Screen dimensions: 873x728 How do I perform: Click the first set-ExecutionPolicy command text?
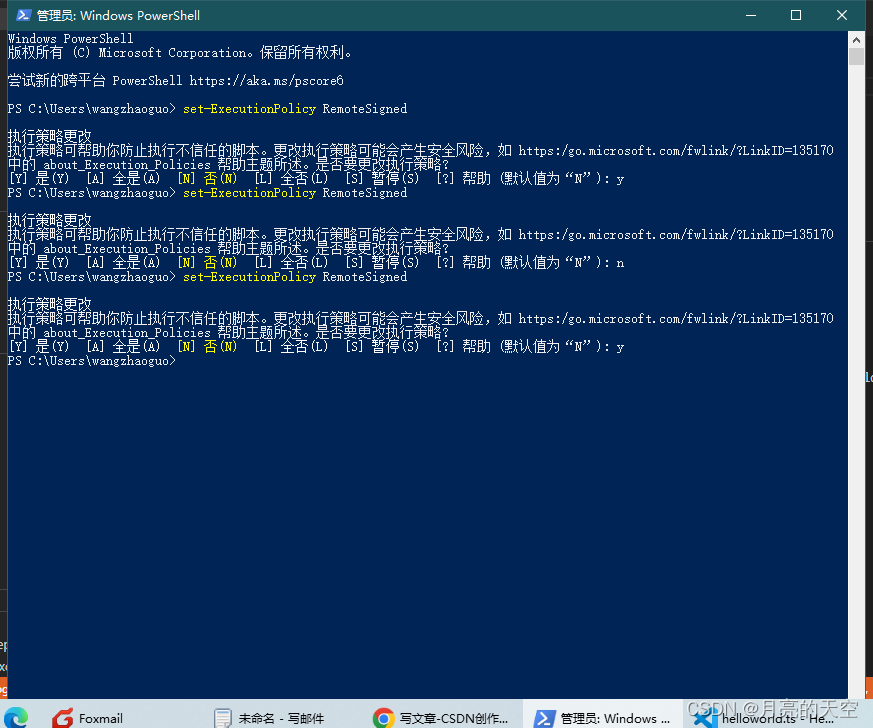click(249, 109)
